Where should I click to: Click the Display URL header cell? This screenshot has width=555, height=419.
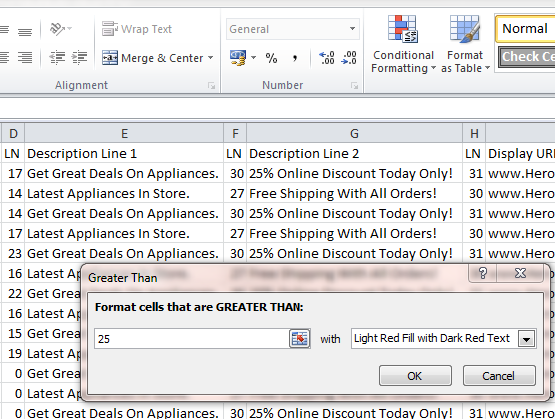pos(521,154)
